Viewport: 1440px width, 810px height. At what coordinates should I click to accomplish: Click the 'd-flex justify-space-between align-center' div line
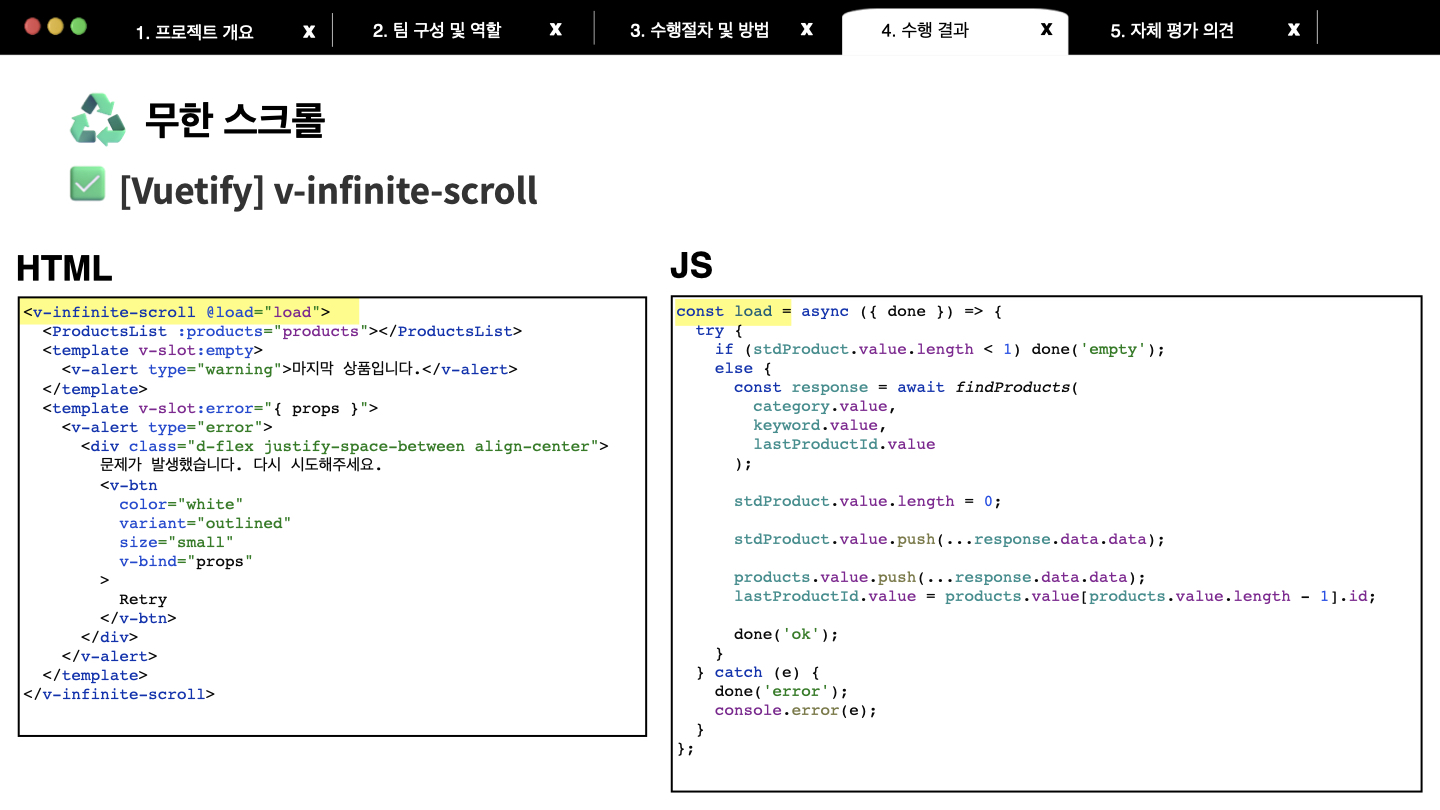[344, 446]
